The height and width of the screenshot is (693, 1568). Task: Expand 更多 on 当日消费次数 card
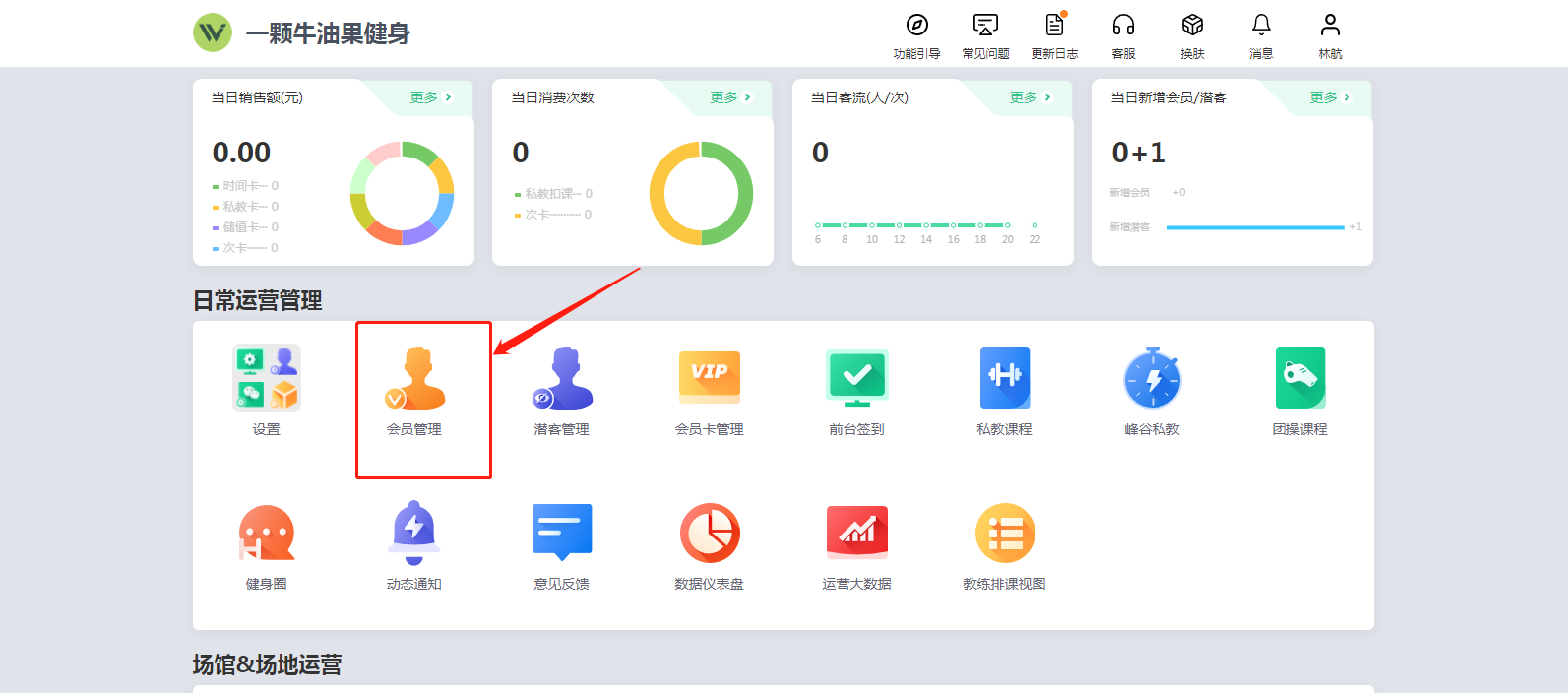coord(730,97)
